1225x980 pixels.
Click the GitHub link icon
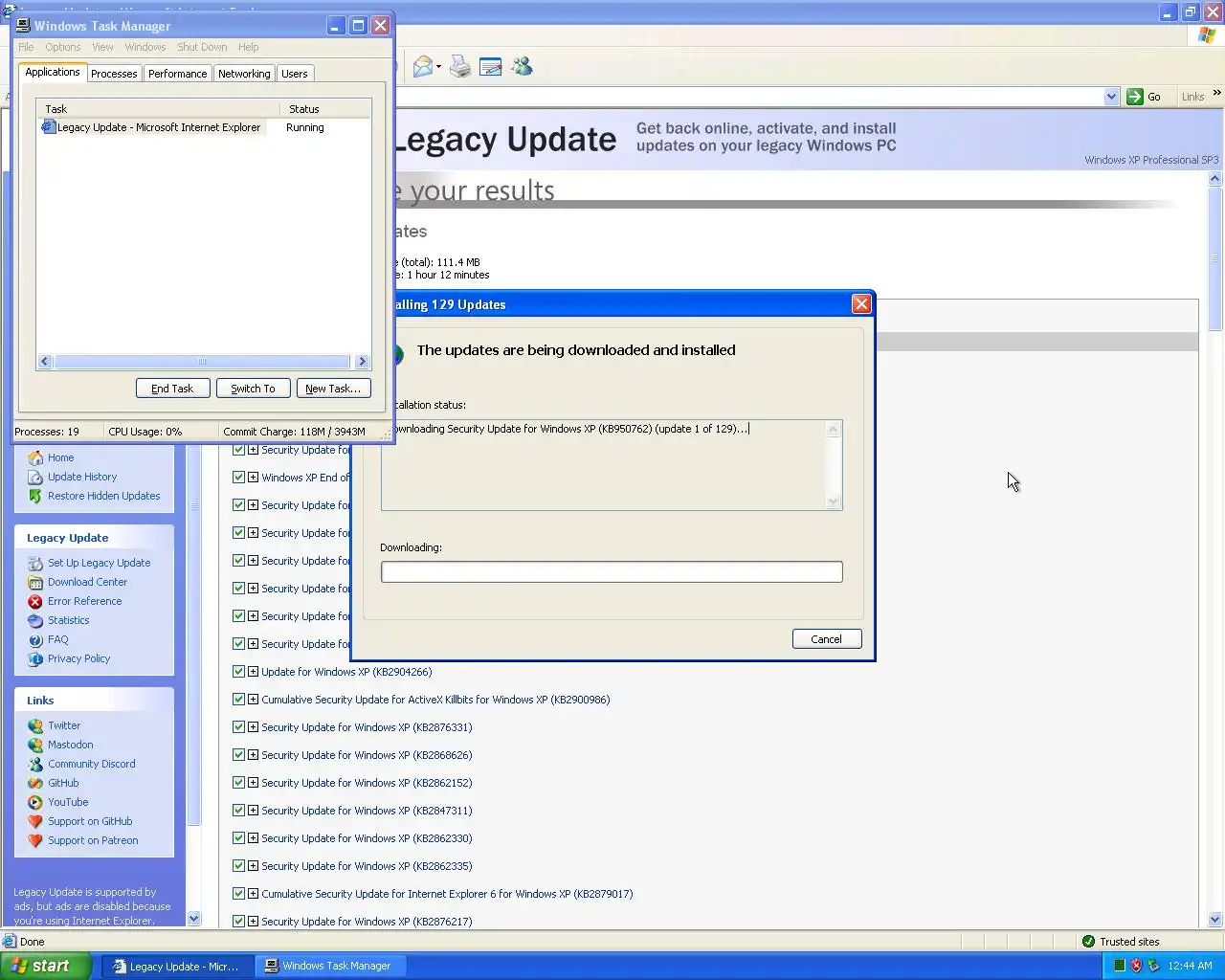point(35,783)
